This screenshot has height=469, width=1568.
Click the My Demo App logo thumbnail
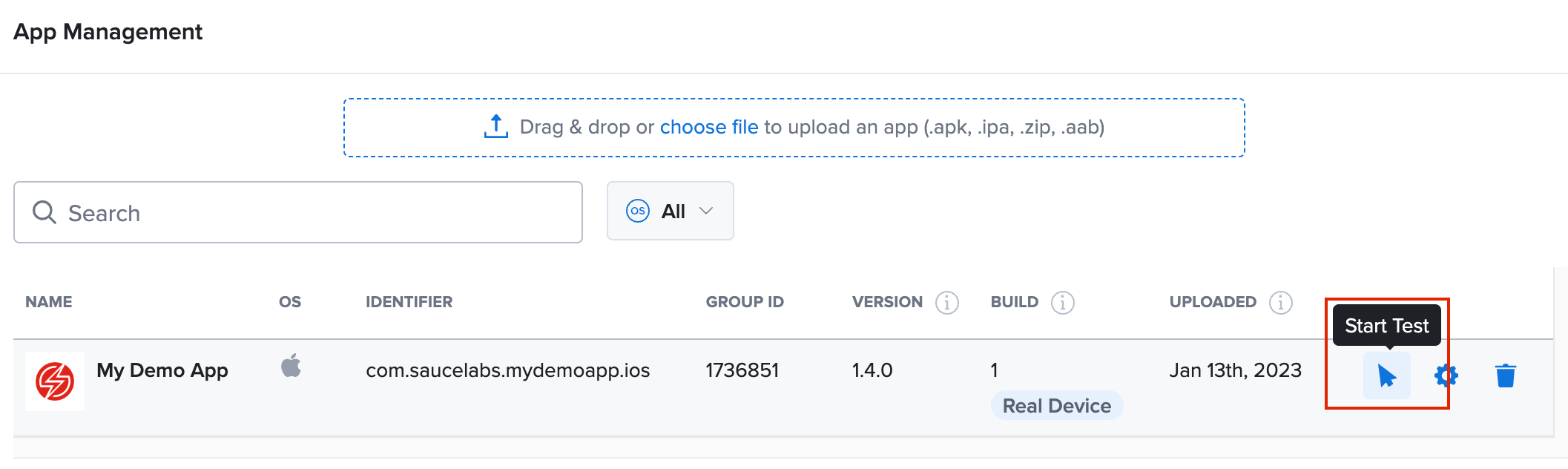[55, 381]
